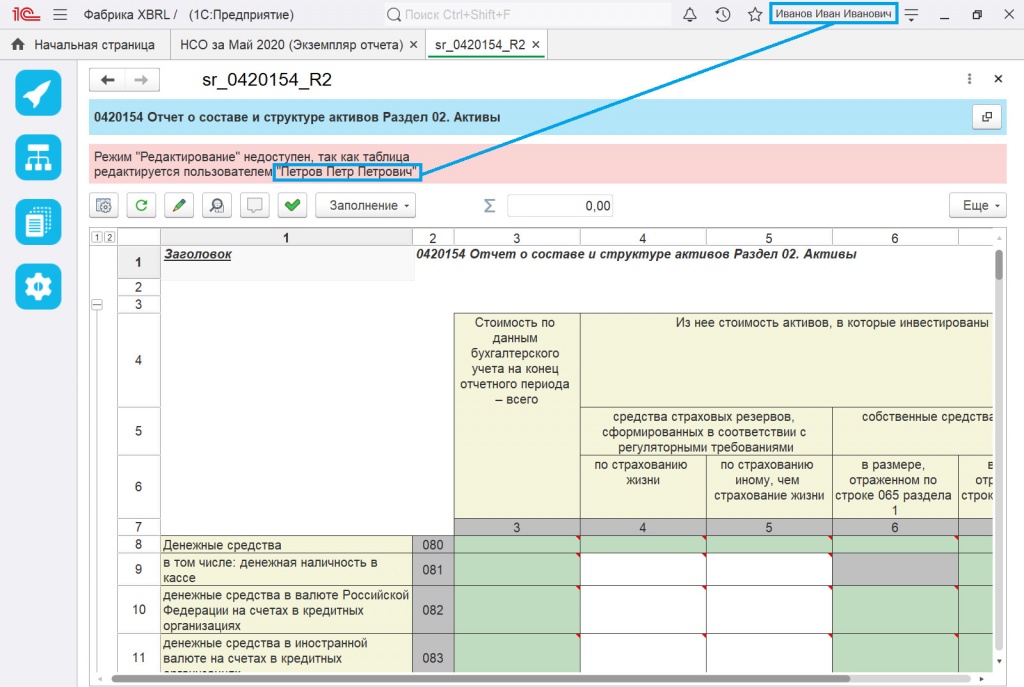Open the hierarchy structure sidebar section

pos(39,157)
